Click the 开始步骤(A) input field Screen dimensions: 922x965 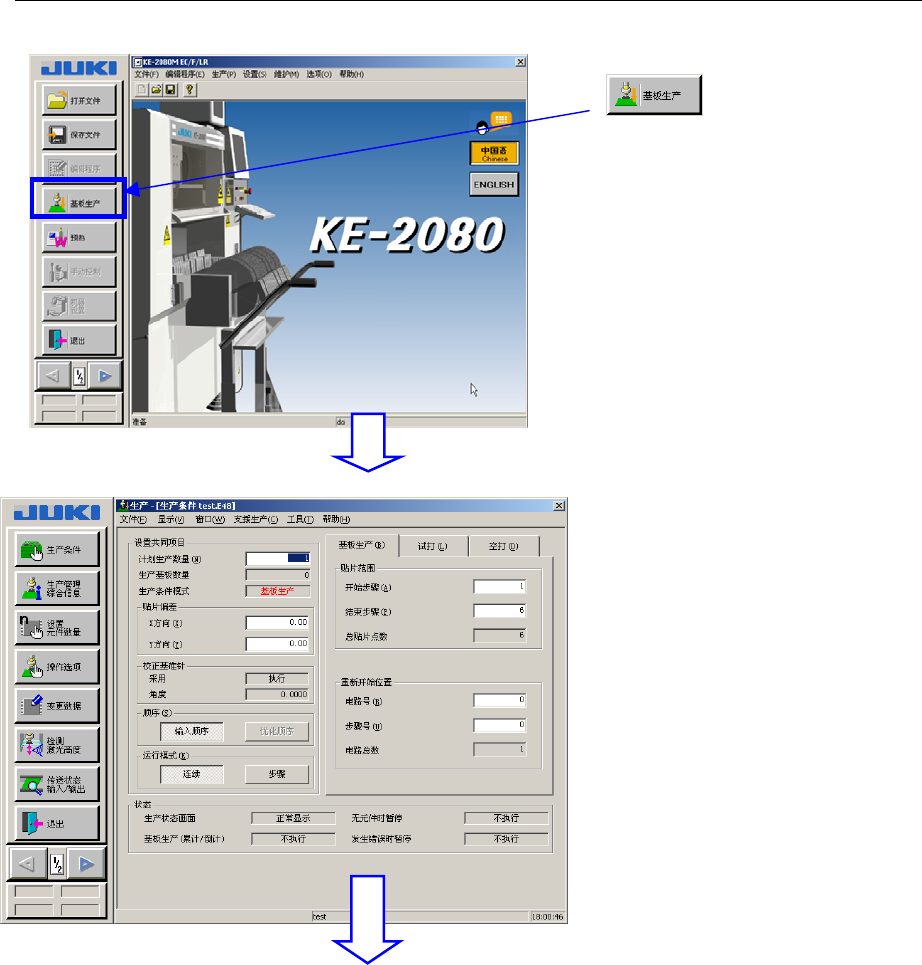tap(500, 587)
